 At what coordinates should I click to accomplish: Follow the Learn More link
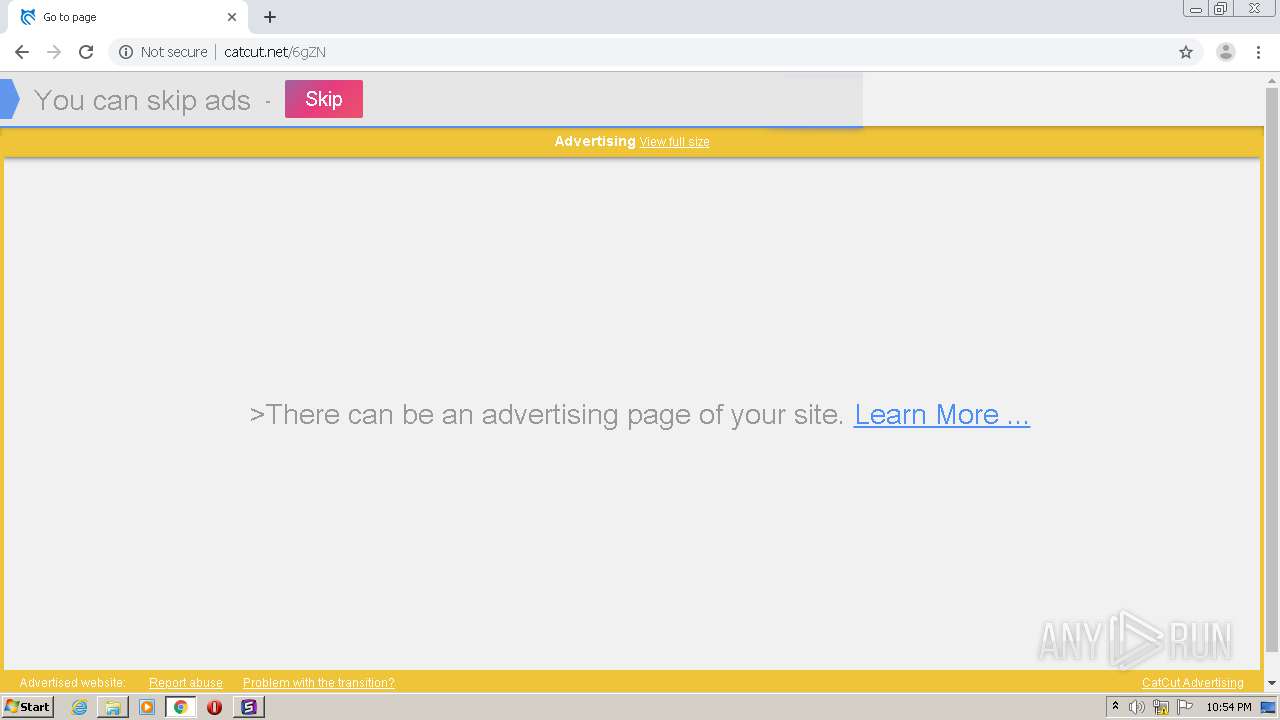[942, 414]
